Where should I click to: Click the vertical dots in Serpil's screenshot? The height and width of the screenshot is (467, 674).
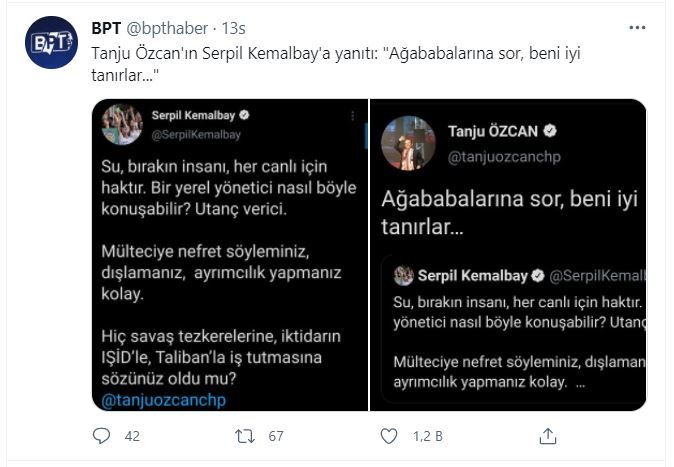point(352,116)
